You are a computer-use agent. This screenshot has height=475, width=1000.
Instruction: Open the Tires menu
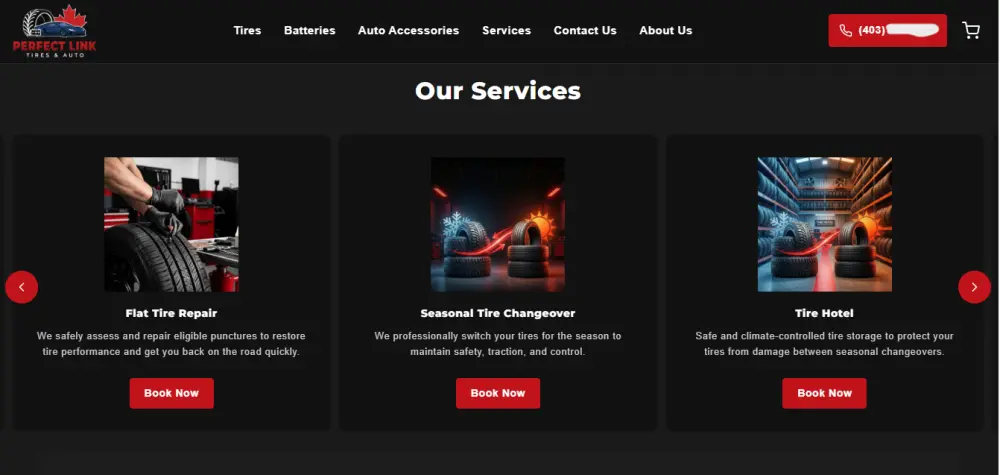click(247, 31)
